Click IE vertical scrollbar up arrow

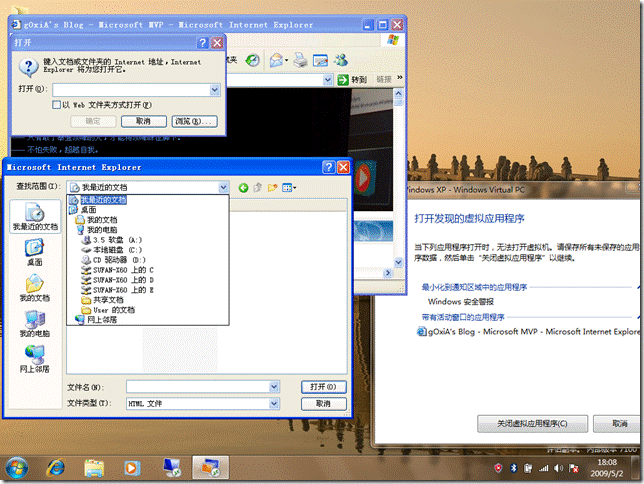pyautogui.click(x=398, y=93)
